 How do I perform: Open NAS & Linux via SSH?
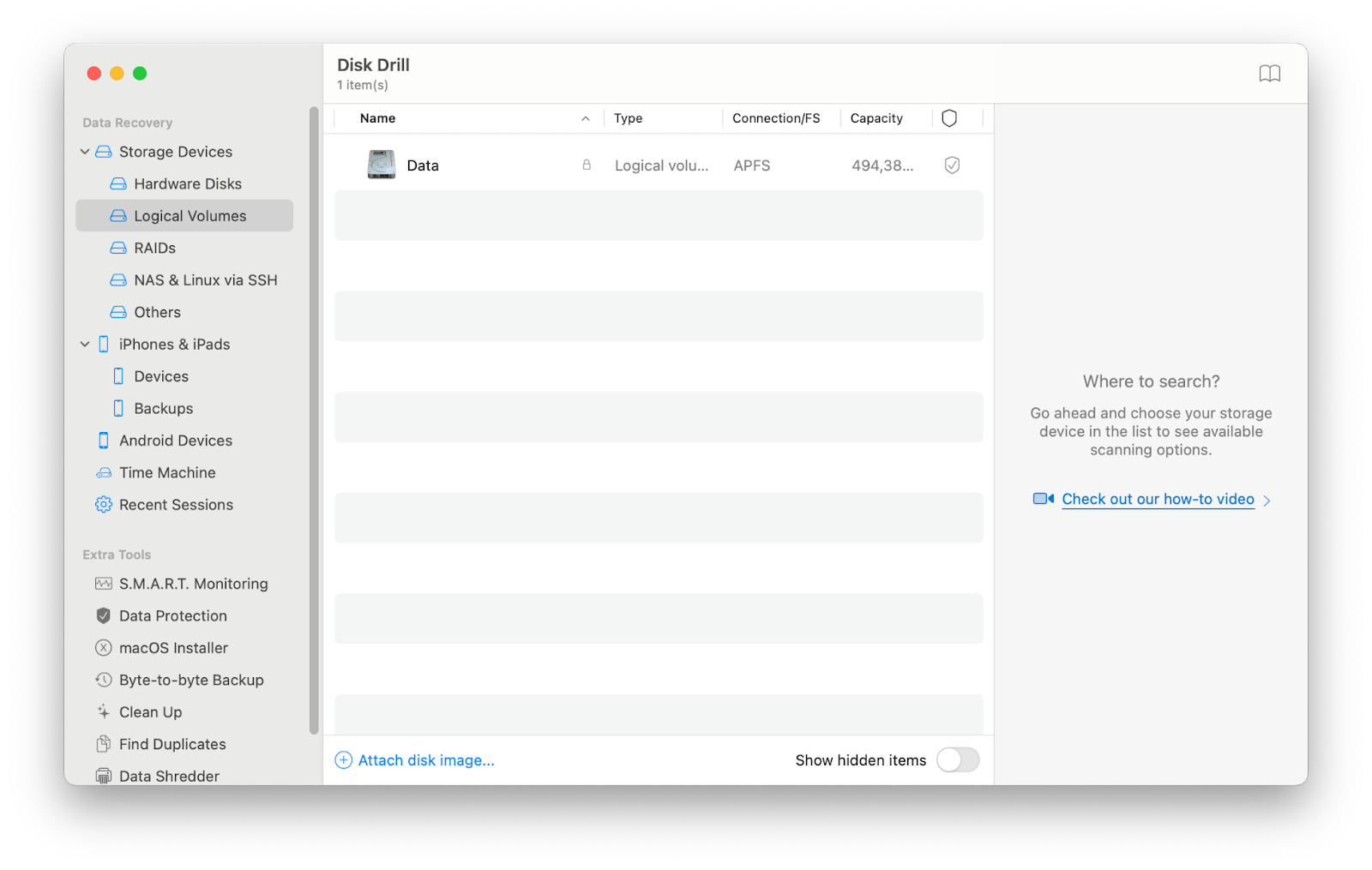184,280
